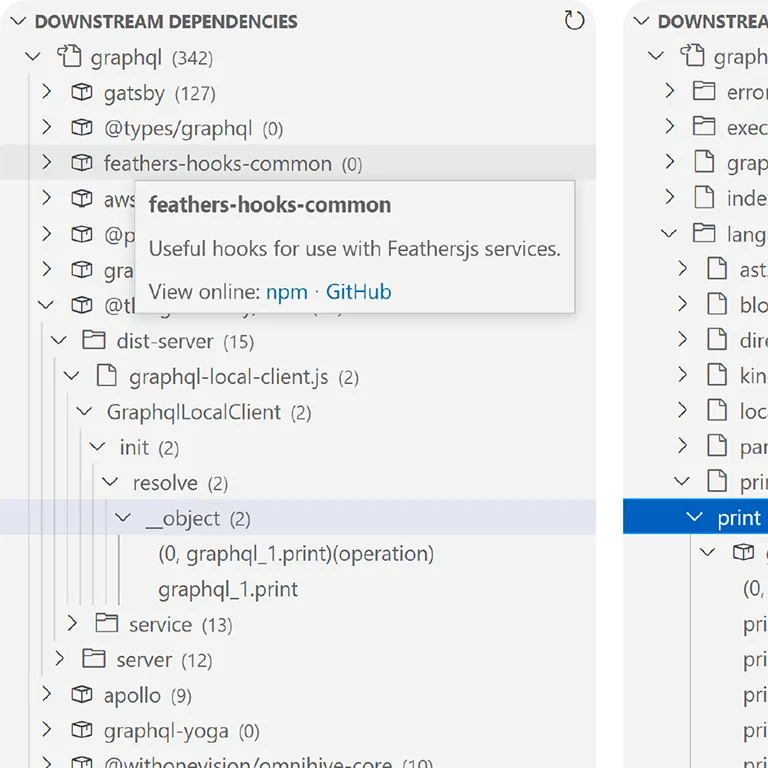
Task: Click the server folder icon
Action: coord(94,658)
